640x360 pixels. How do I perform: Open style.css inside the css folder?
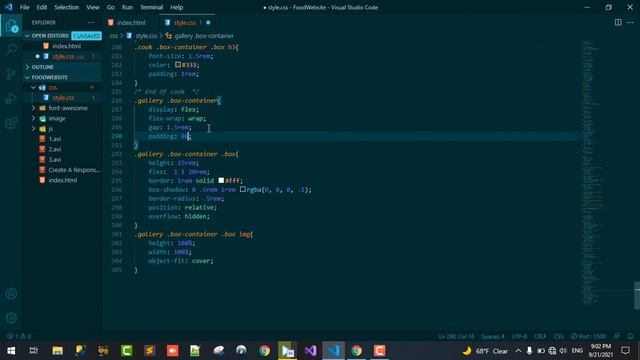point(62,98)
